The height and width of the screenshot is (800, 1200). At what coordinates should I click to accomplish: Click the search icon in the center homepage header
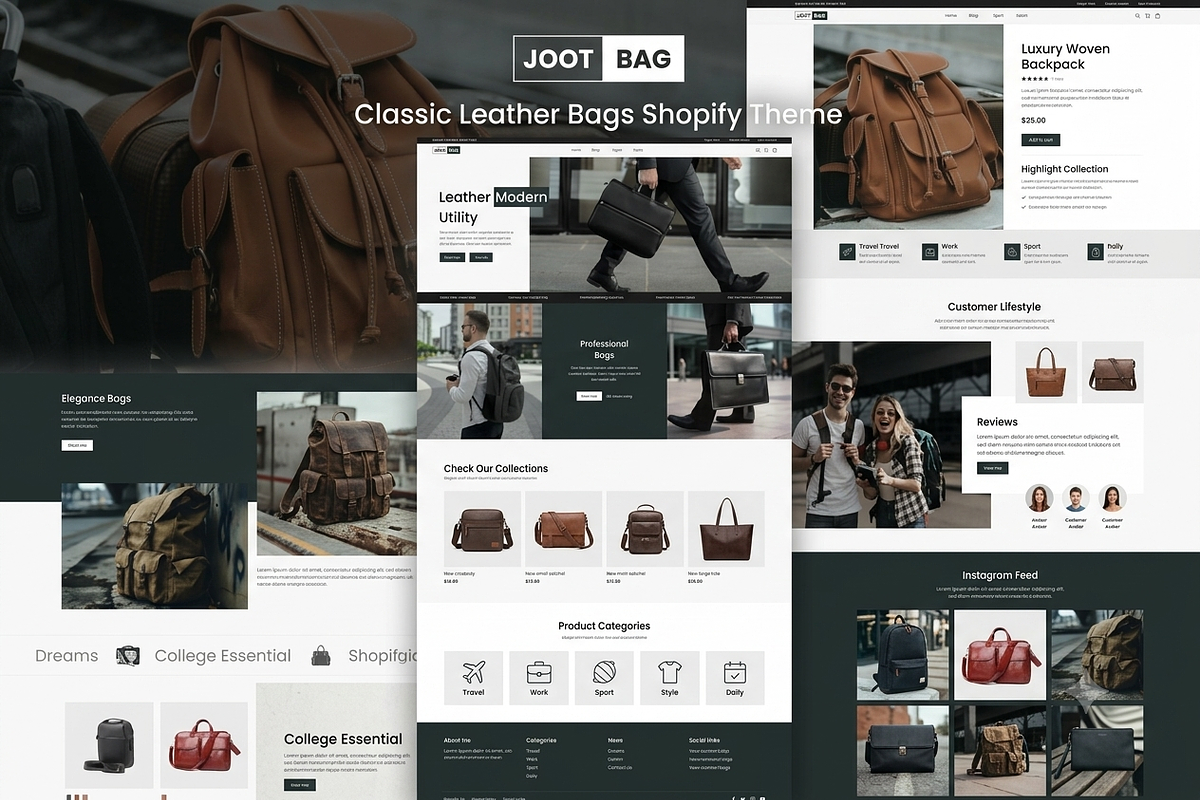(x=759, y=150)
